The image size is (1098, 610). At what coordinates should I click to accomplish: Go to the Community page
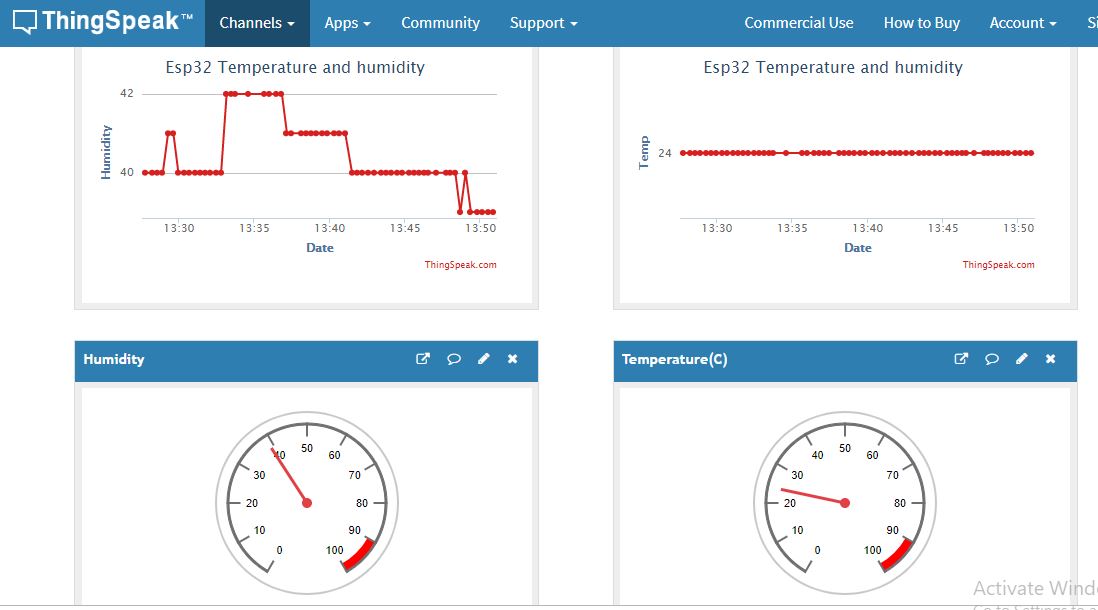[440, 23]
